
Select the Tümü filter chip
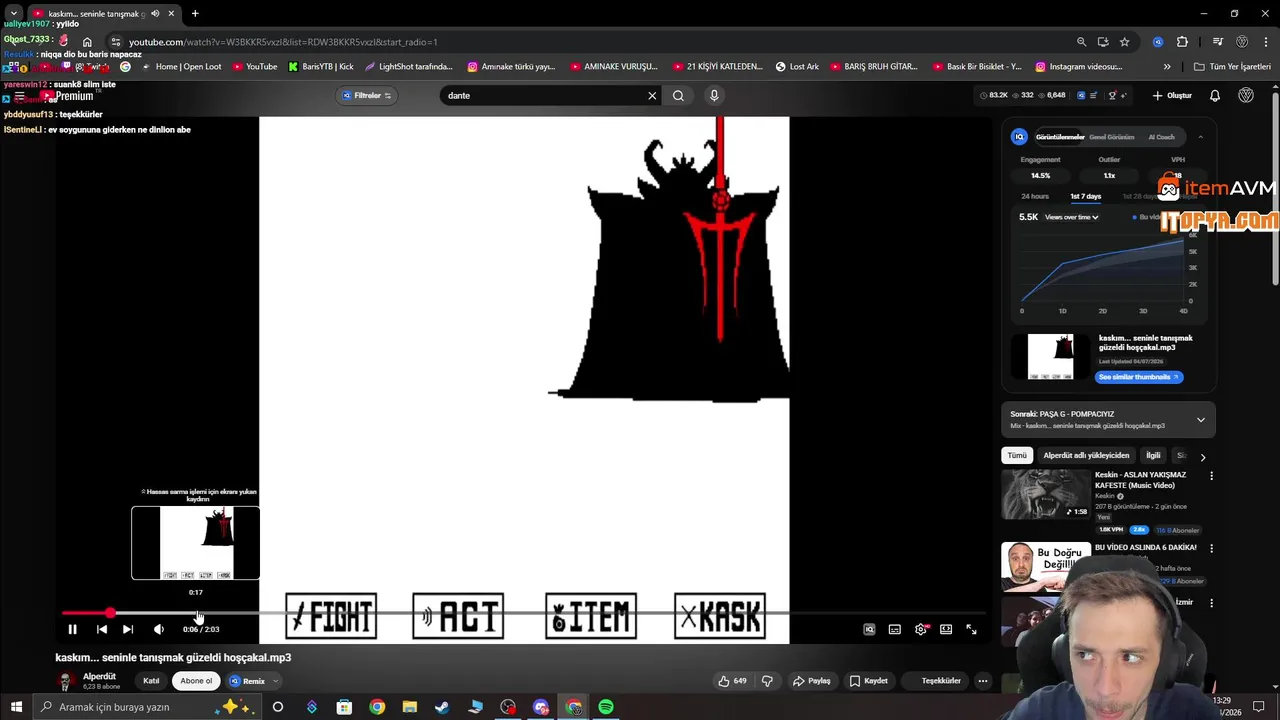point(1017,455)
